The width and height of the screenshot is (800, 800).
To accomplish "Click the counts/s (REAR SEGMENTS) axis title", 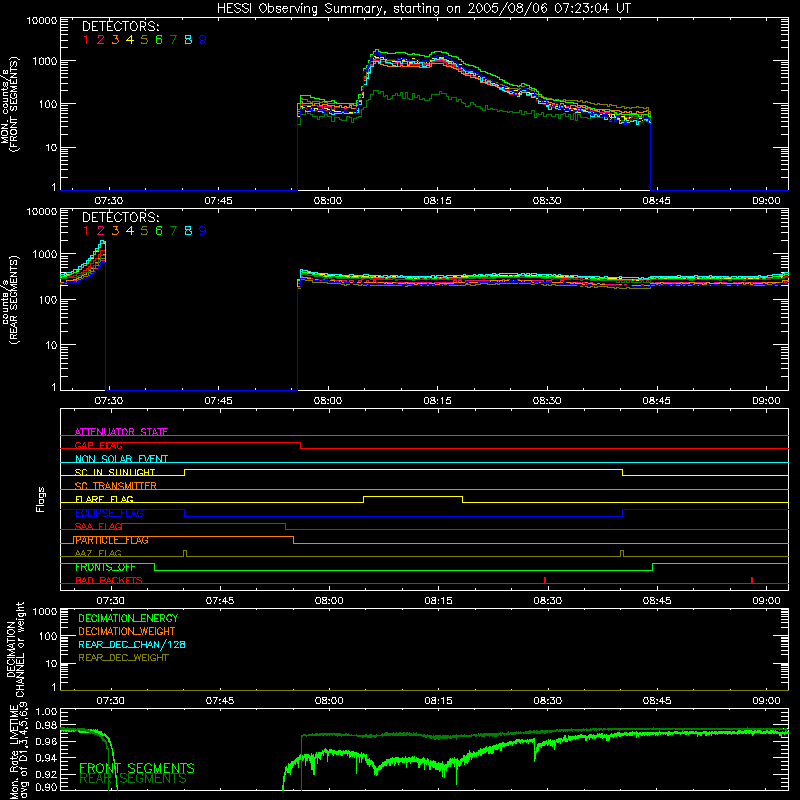I will click(10, 300).
